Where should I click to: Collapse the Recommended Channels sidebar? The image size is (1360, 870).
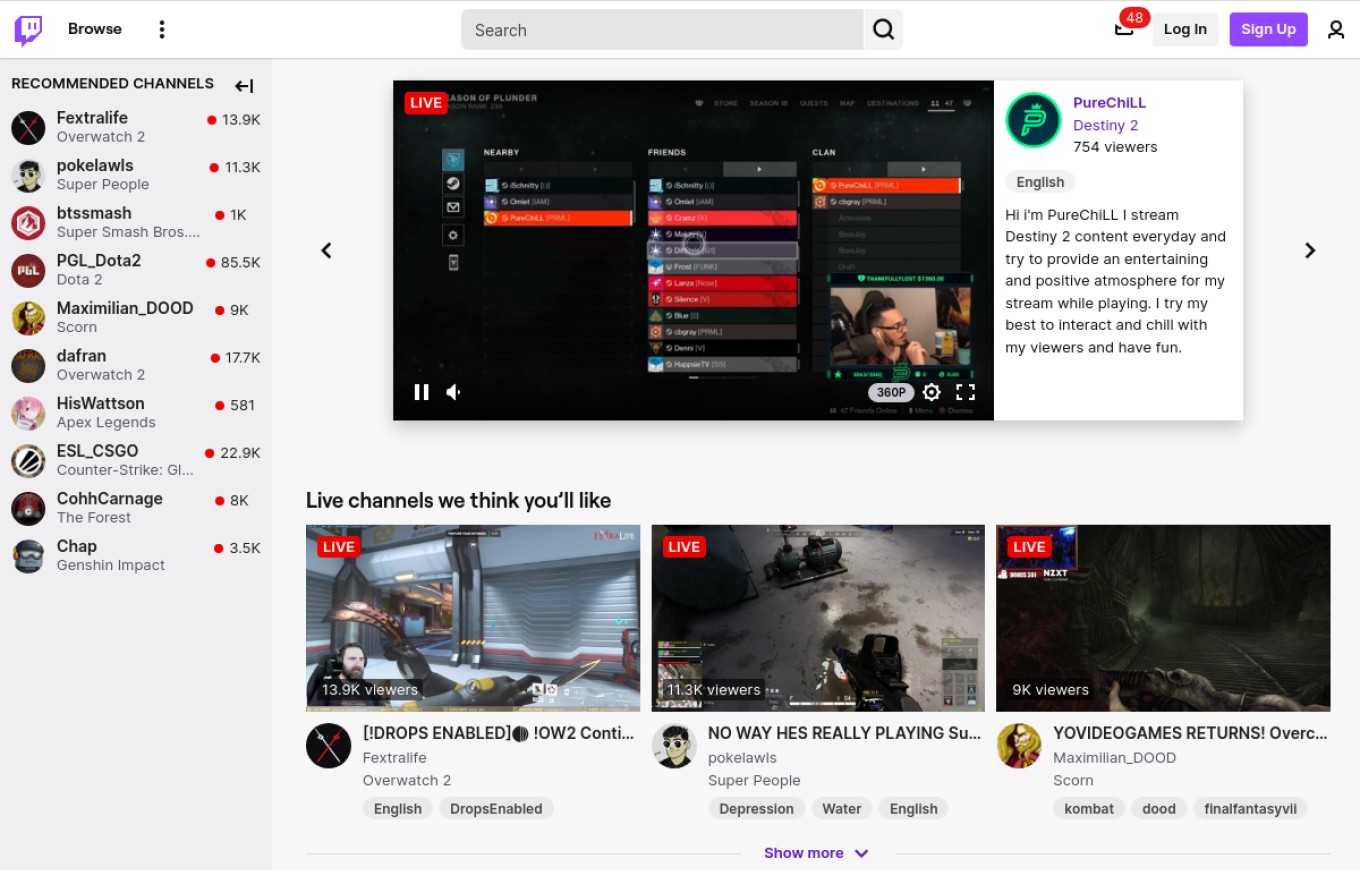click(244, 86)
